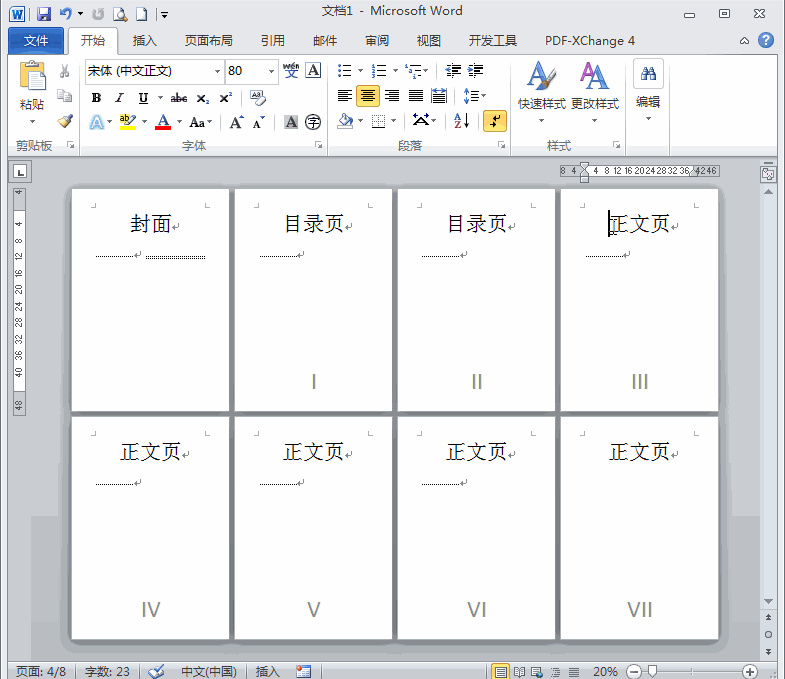Click the Sort A-Z icon
This screenshot has width=785, height=679.
462,121
